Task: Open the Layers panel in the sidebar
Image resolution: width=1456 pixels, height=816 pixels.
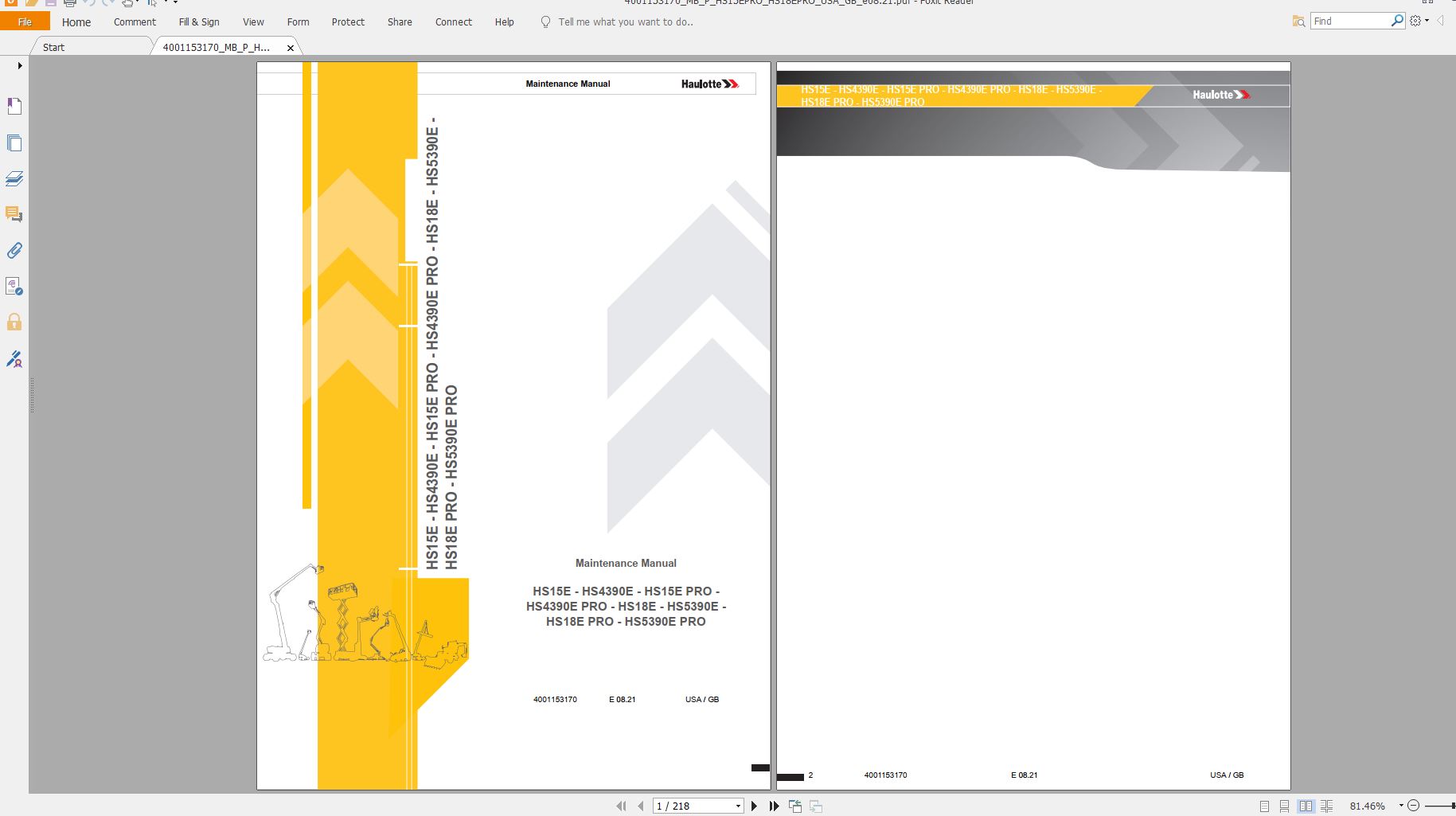Action: coord(14,178)
